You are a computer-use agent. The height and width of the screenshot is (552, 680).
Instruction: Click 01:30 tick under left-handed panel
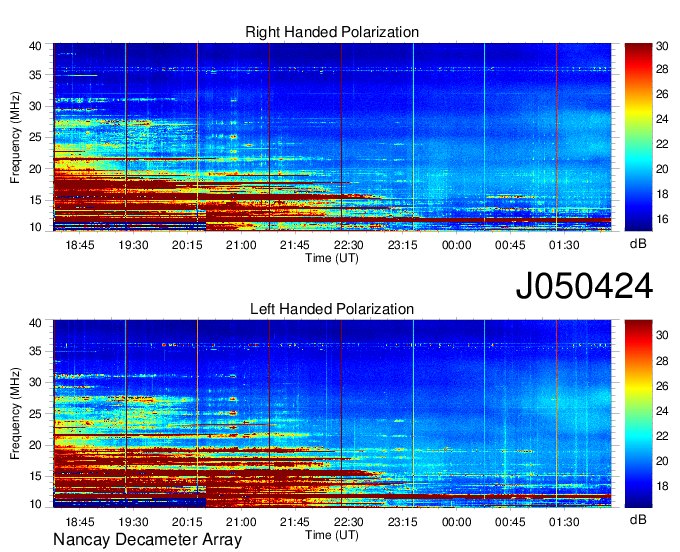[564, 522]
